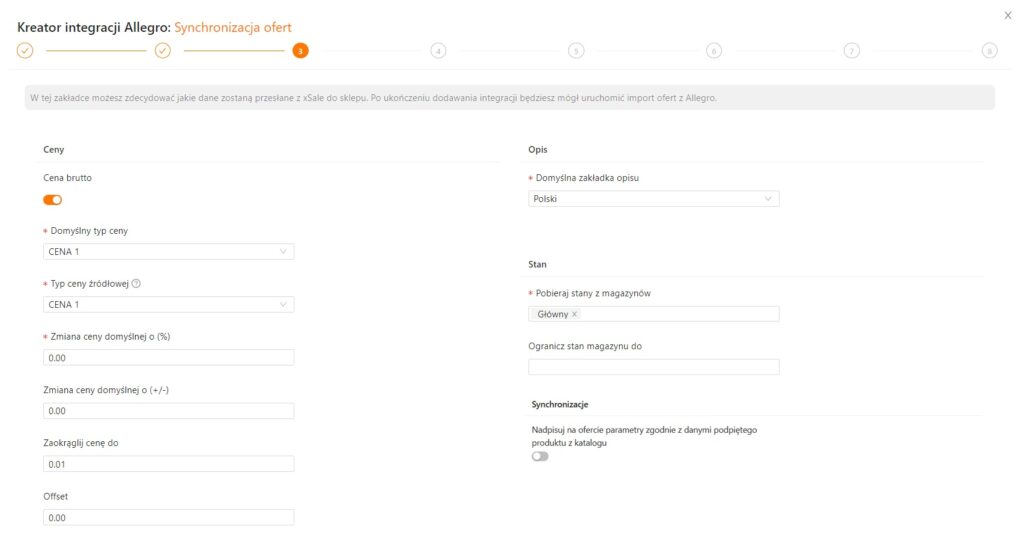Close the Allegro integration wizard

click(x=1007, y=15)
